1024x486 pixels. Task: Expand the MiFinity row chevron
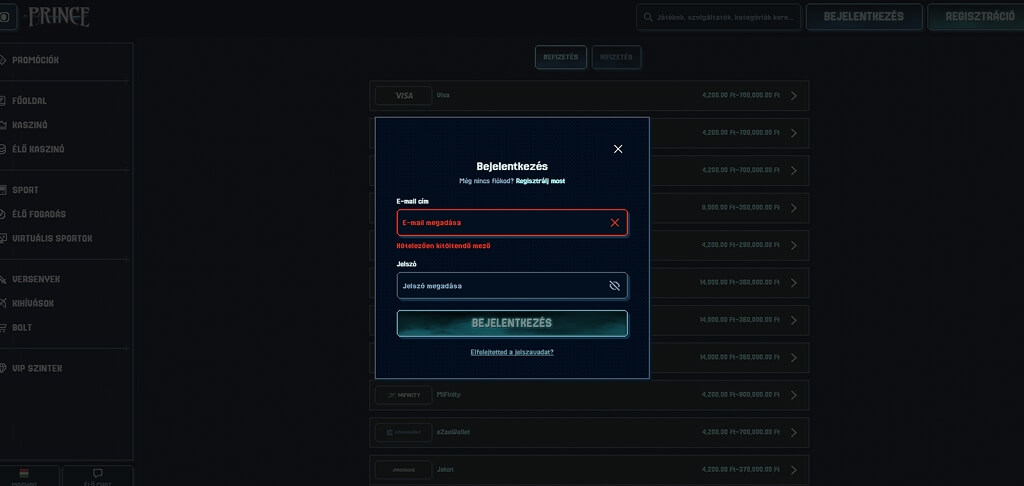click(793, 395)
